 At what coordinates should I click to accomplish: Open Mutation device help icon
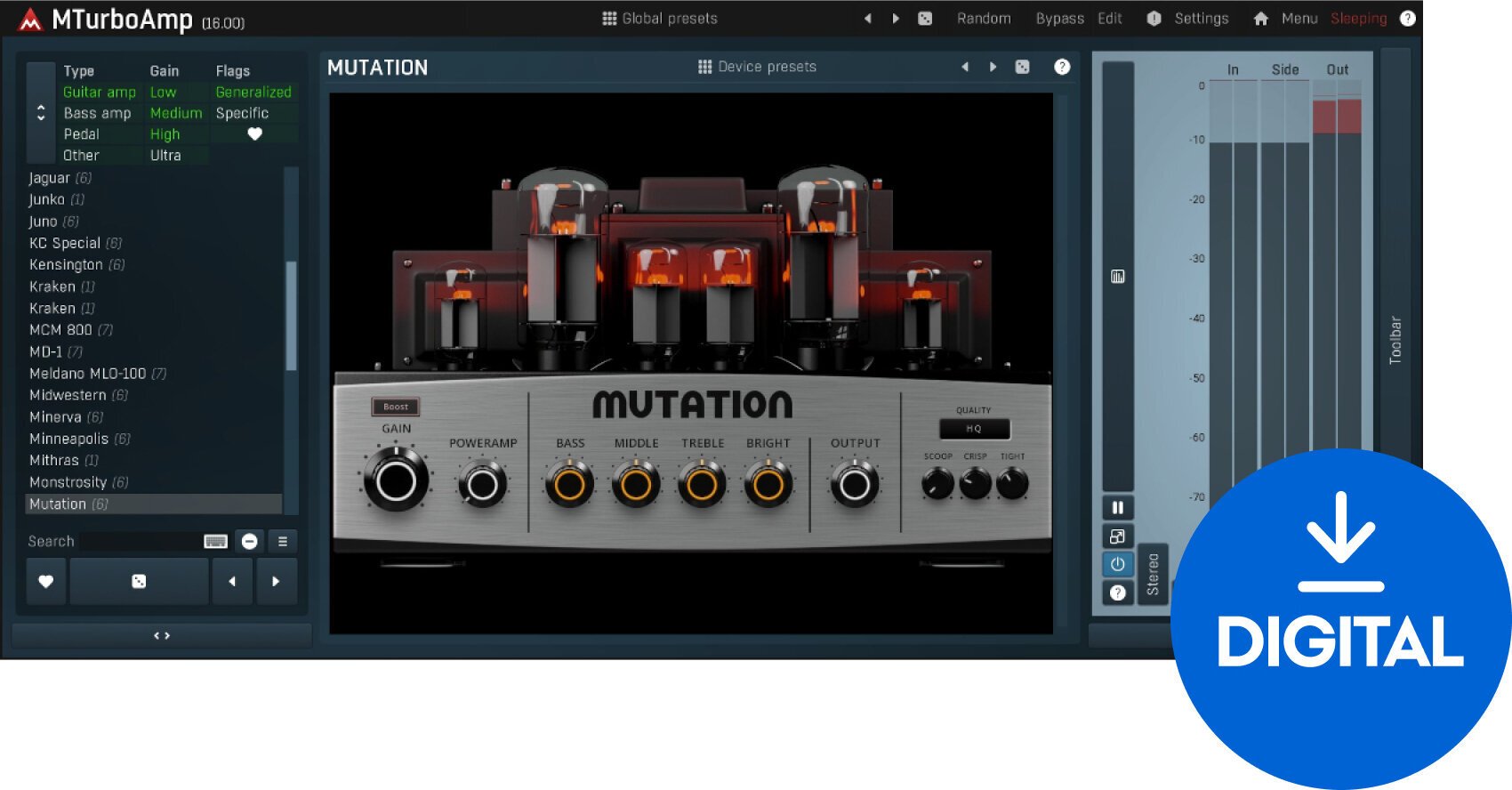[x=1062, y=67]
